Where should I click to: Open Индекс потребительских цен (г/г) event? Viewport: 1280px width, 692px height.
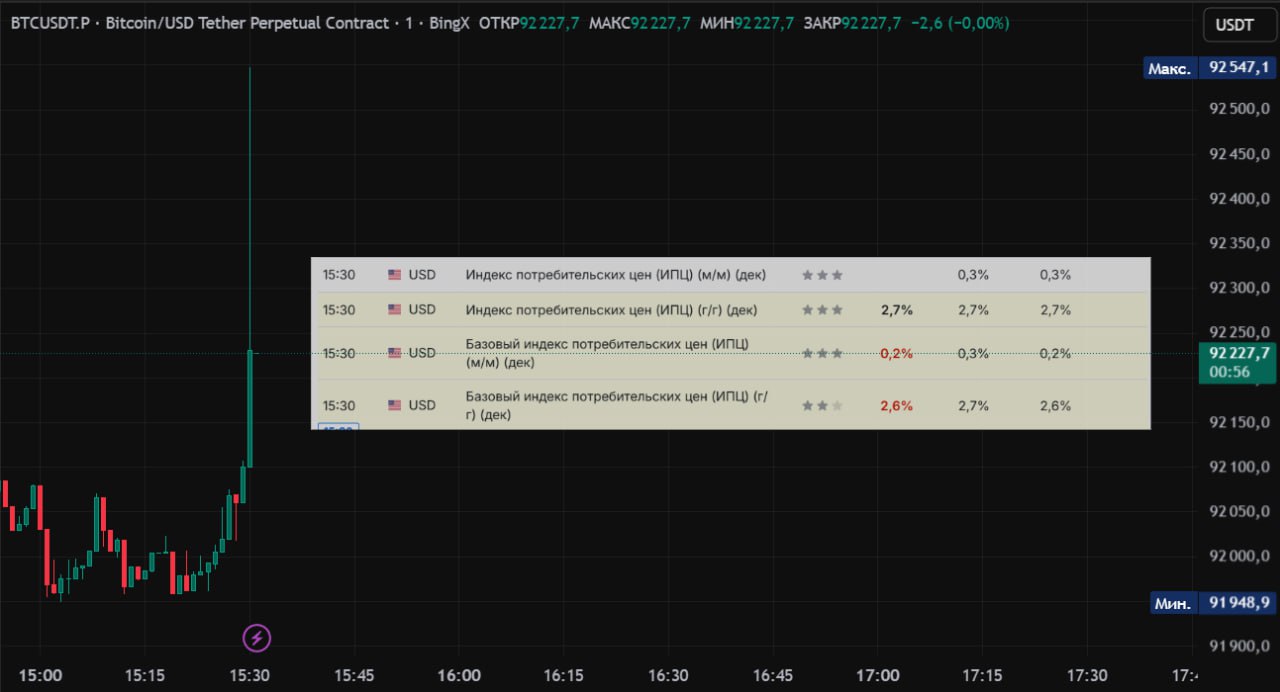click(x=611, y=310)
